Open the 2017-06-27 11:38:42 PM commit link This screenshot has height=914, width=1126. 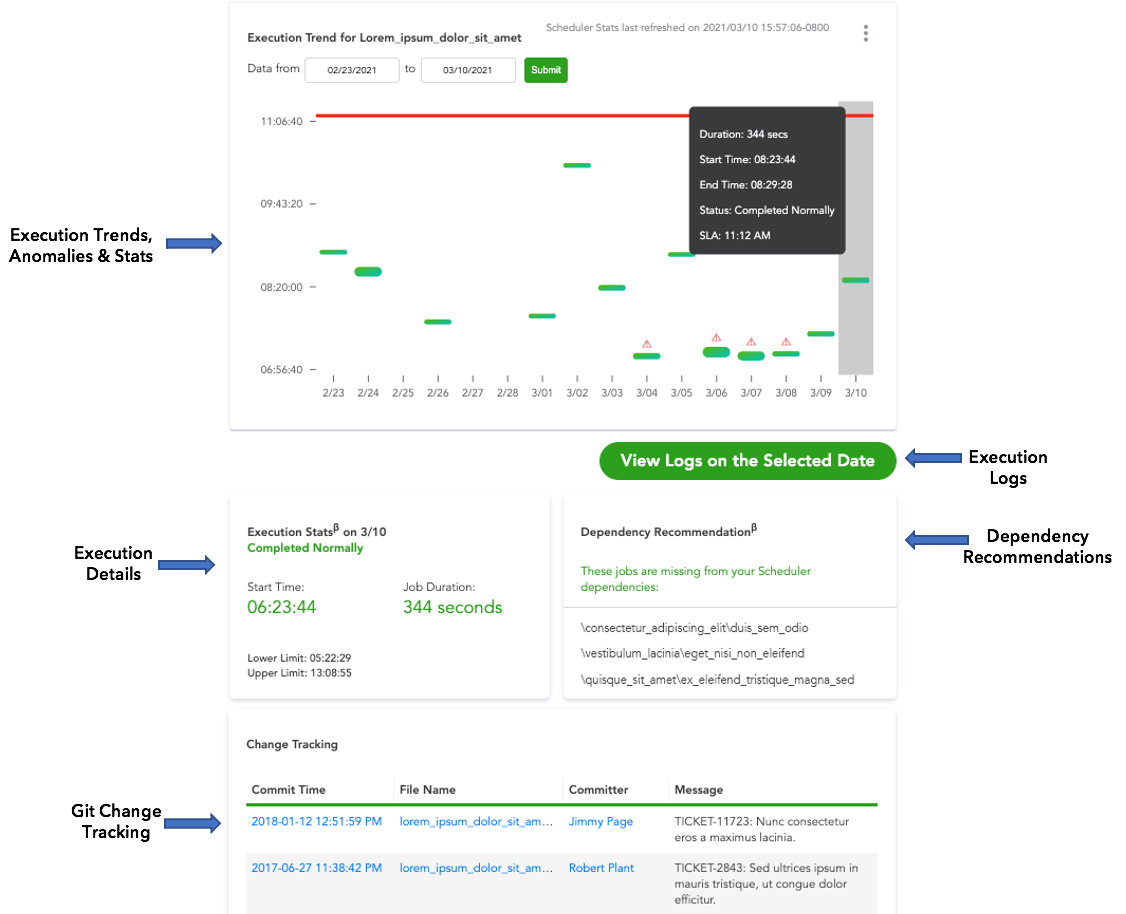click(x=316, y=868)
